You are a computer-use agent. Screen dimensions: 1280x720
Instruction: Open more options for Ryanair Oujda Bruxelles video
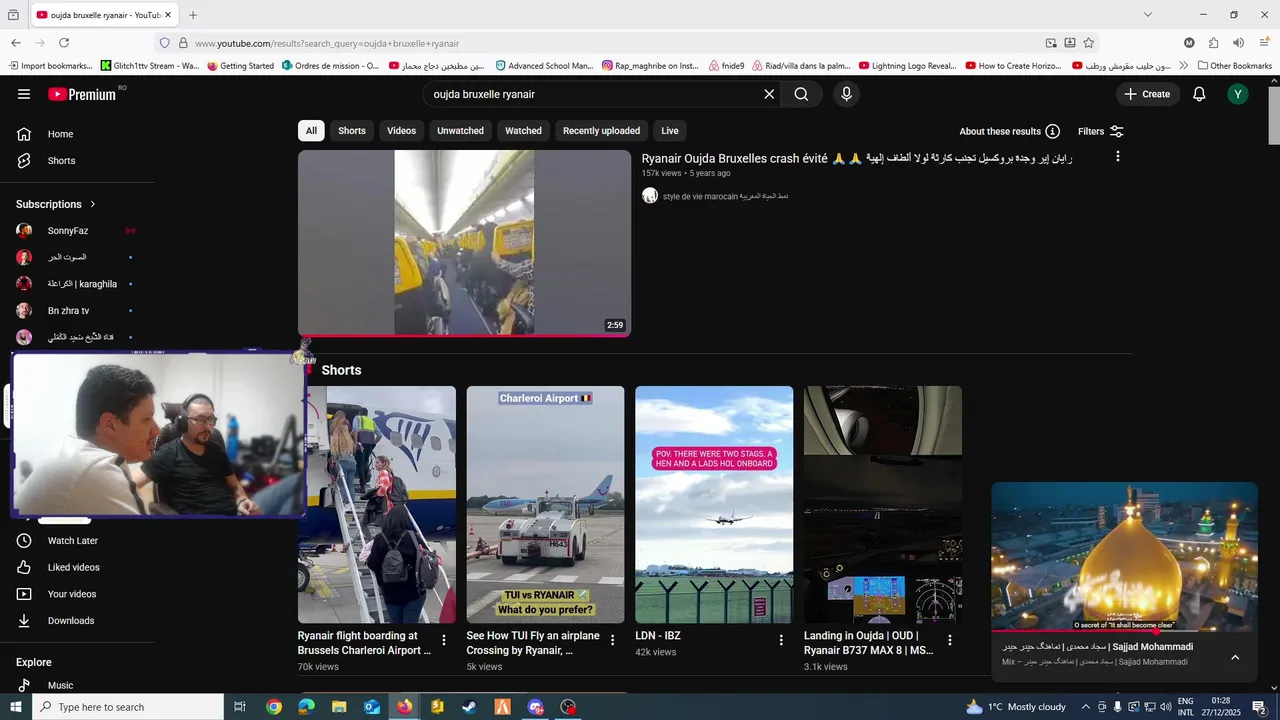click(1117, 156)
